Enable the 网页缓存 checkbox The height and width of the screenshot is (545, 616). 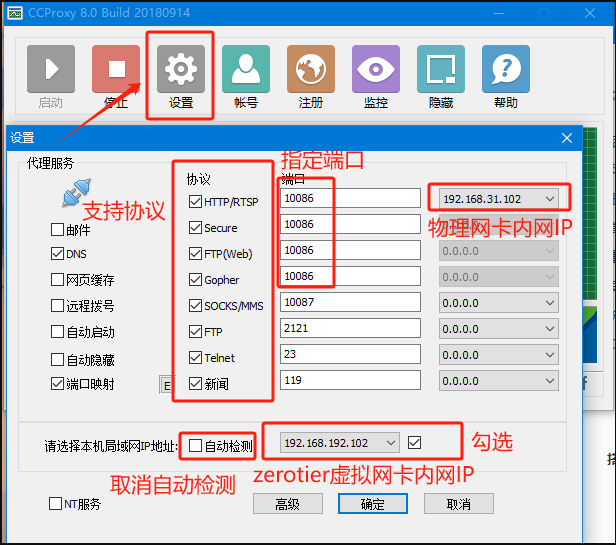[x=57, y=280]
